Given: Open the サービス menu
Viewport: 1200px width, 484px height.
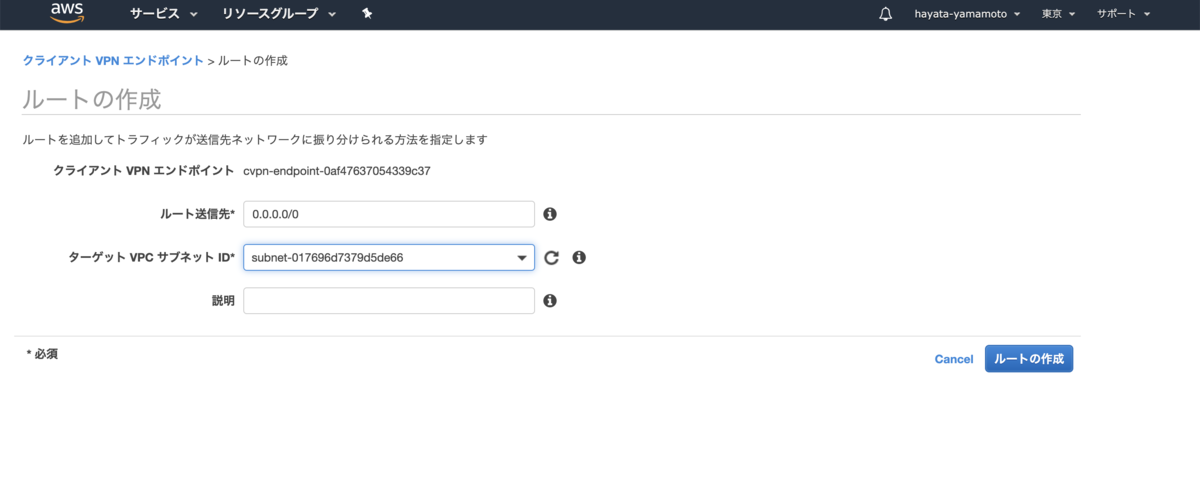Looking at the screenshot, I should tap(164, 14).
